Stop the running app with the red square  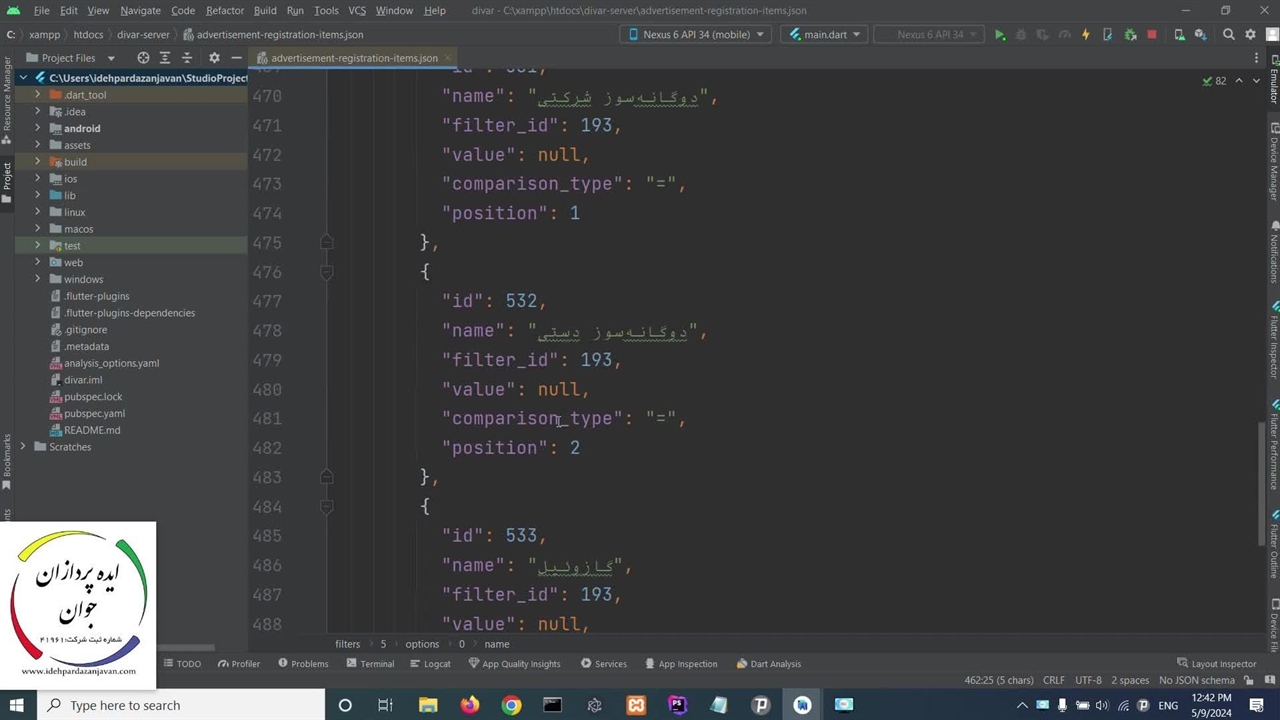pyautogui.click(x=1151, y=35)
